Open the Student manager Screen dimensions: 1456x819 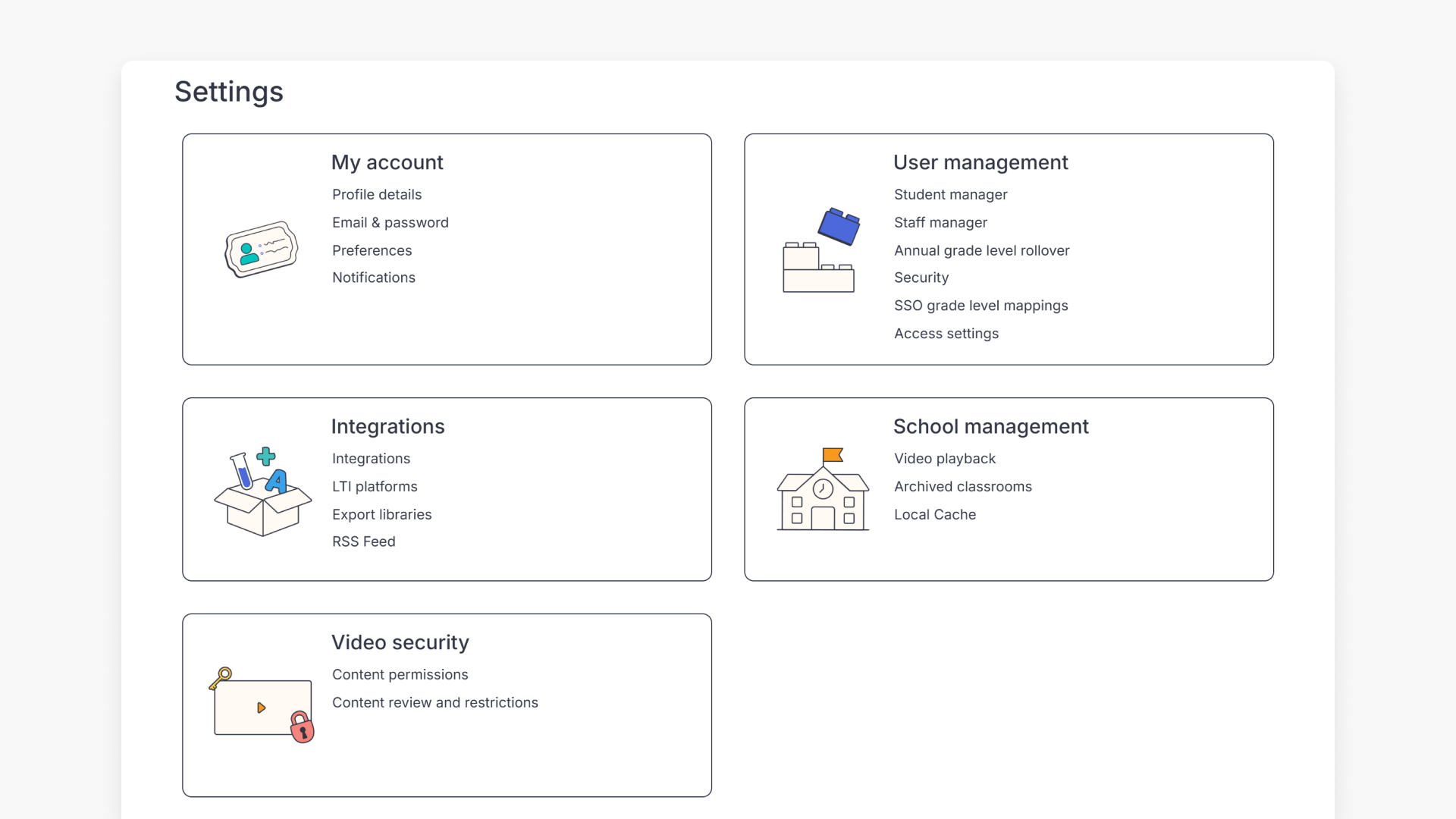coord(950,194)
